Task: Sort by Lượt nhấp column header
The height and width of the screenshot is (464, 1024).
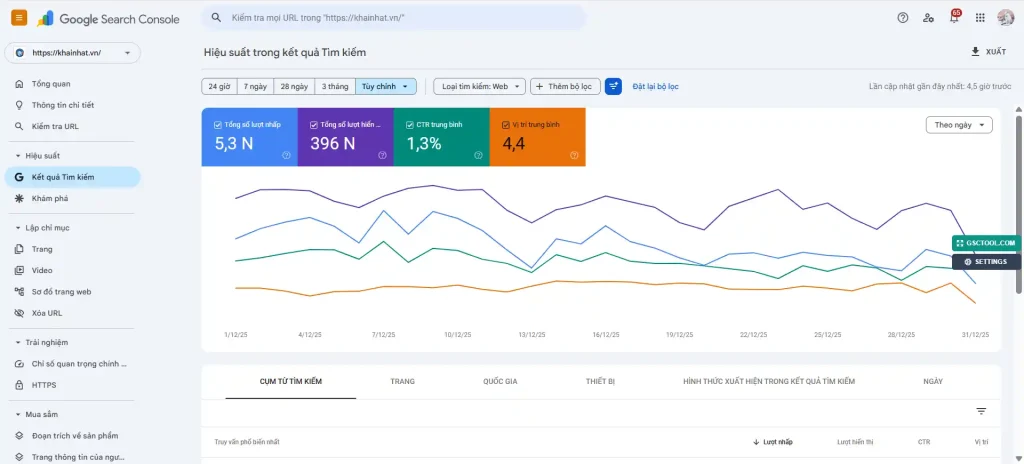Action: [773, 442]
